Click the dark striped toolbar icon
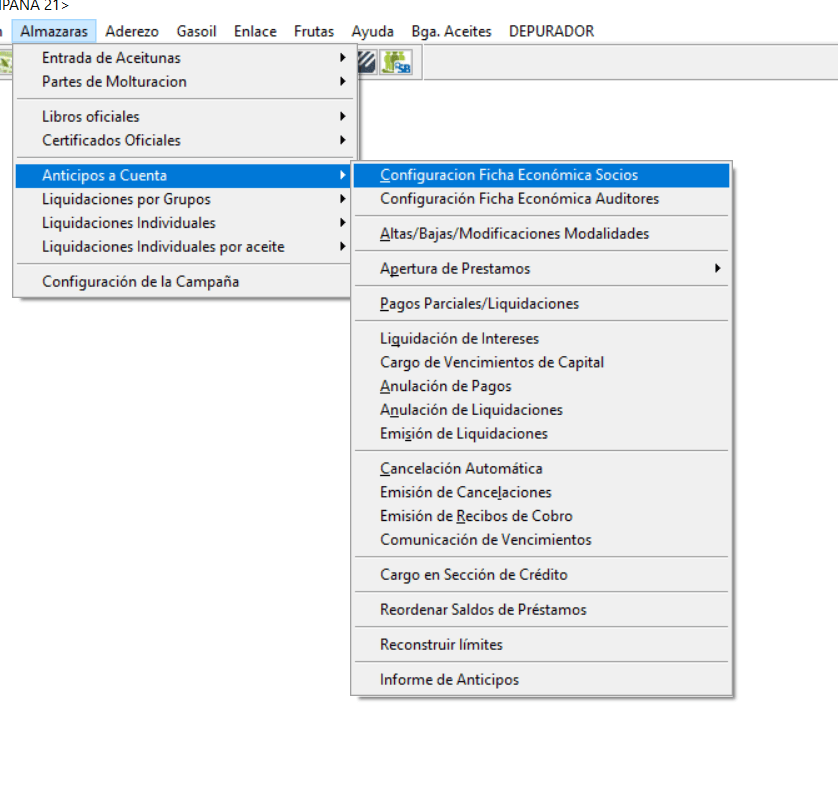838x785 pixels. (367, 63)
